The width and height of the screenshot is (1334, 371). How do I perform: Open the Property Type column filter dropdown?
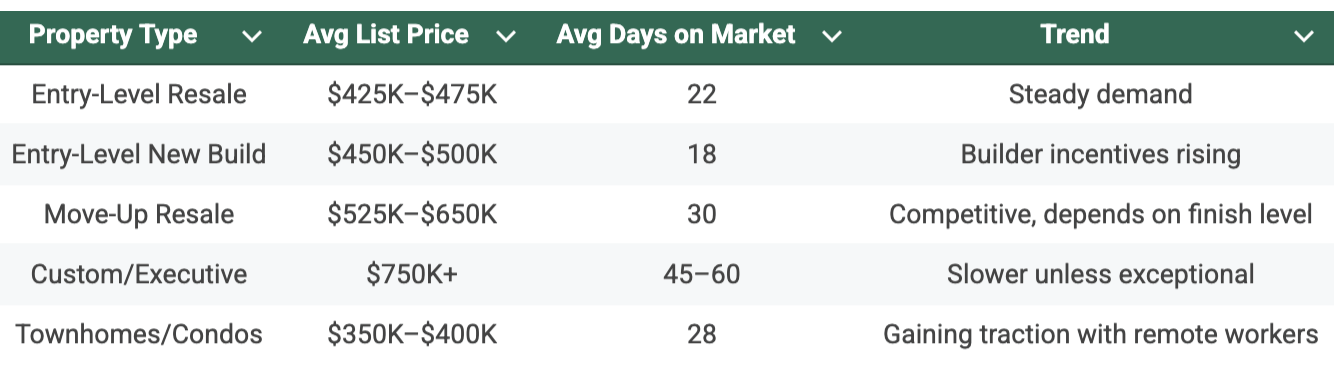click(x=253, y=37)
